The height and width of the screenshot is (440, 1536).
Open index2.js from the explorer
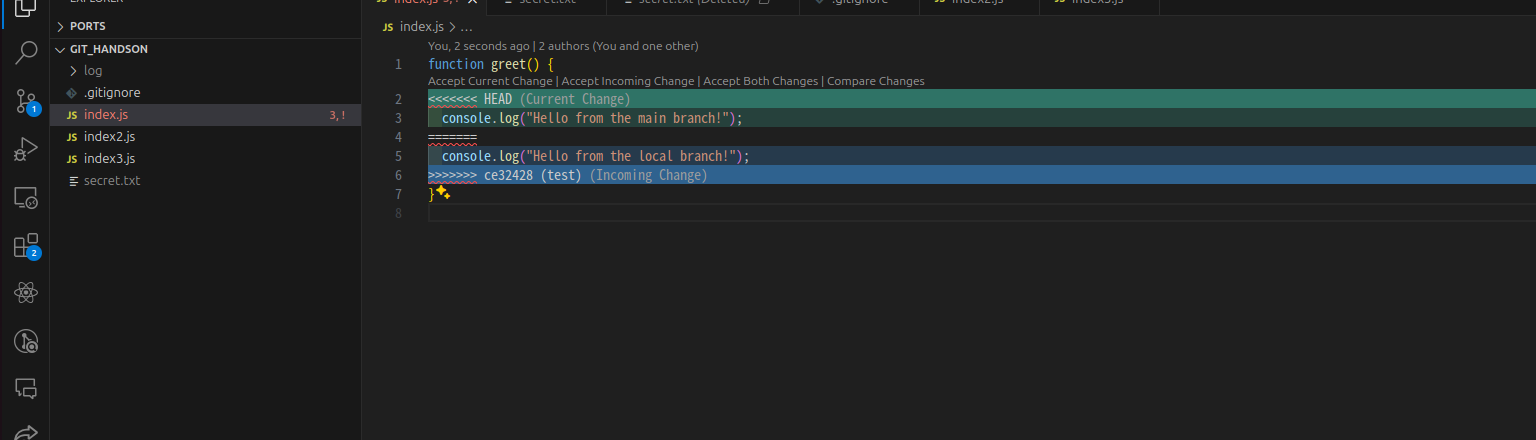click(205, 136)
